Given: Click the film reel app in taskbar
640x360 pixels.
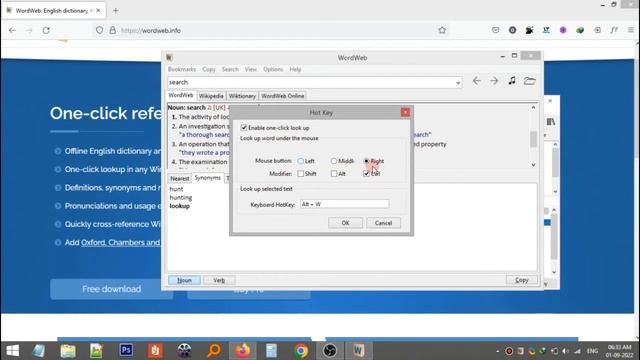Looking at the screenshot, I should (184, 350).
